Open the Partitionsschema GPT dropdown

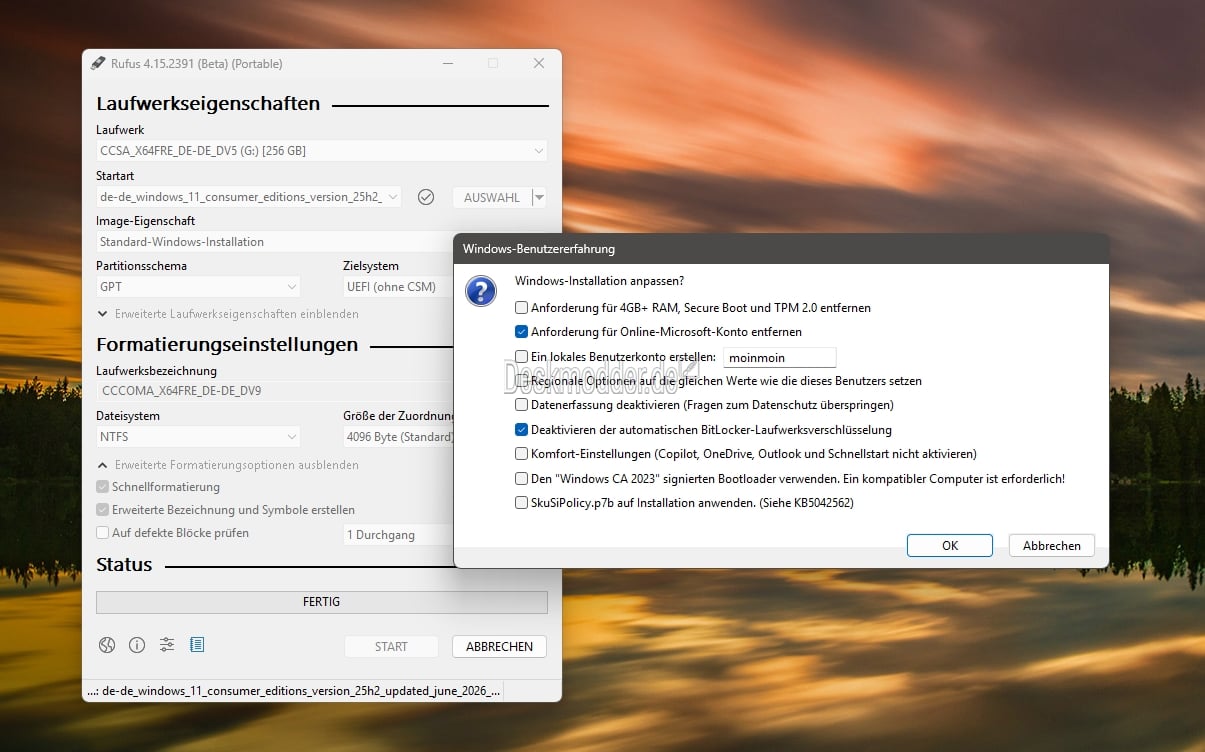pos(198,287)
